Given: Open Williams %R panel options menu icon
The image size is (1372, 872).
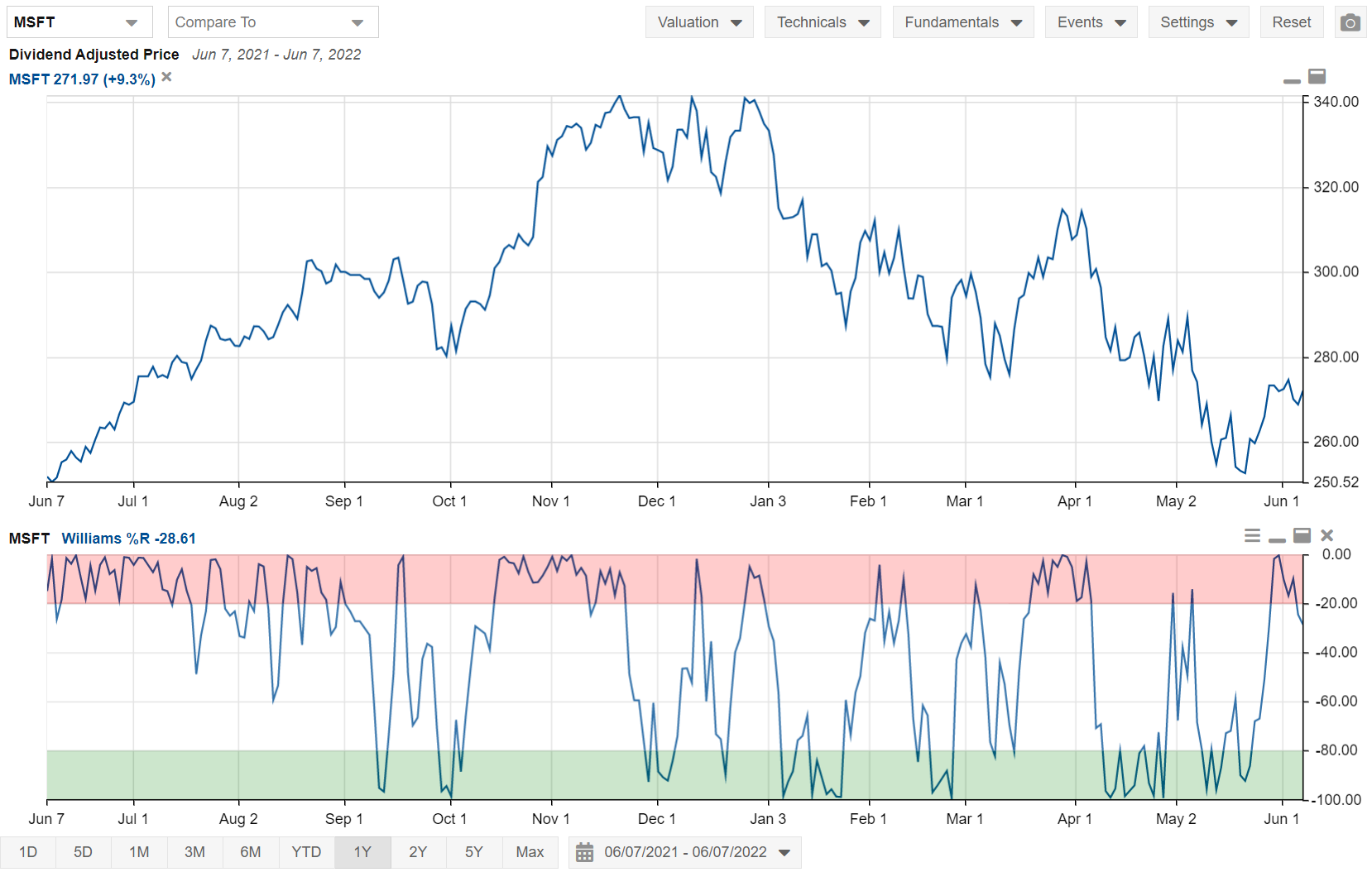Looking at the screenshot, I should tap(1252, 535).
